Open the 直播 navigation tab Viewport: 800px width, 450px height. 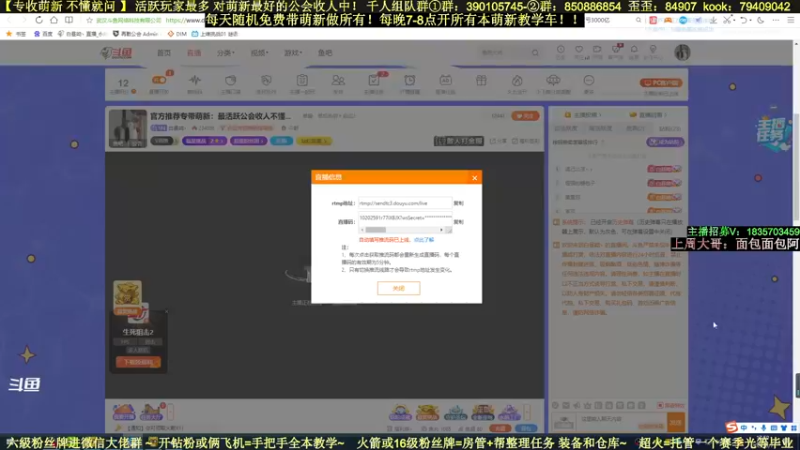pos(193,53)
